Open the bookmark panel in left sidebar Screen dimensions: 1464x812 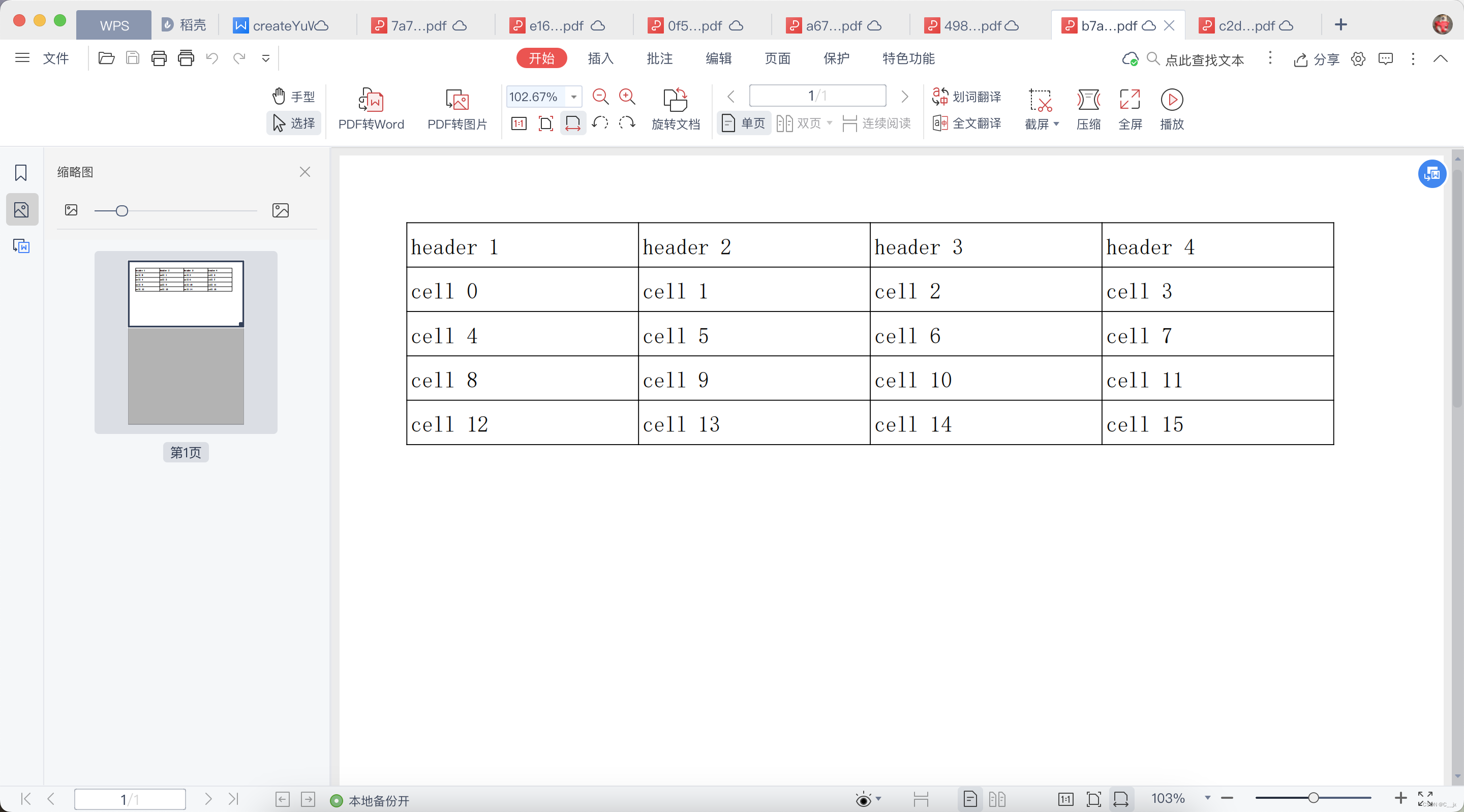[x=21, y=173]
